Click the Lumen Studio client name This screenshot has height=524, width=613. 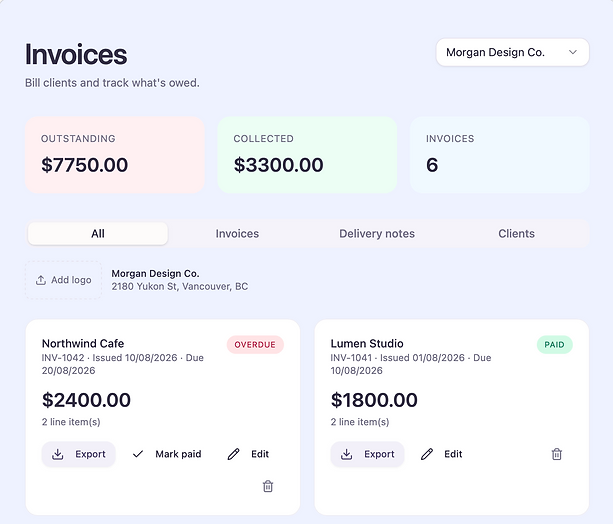click(367, 343)
